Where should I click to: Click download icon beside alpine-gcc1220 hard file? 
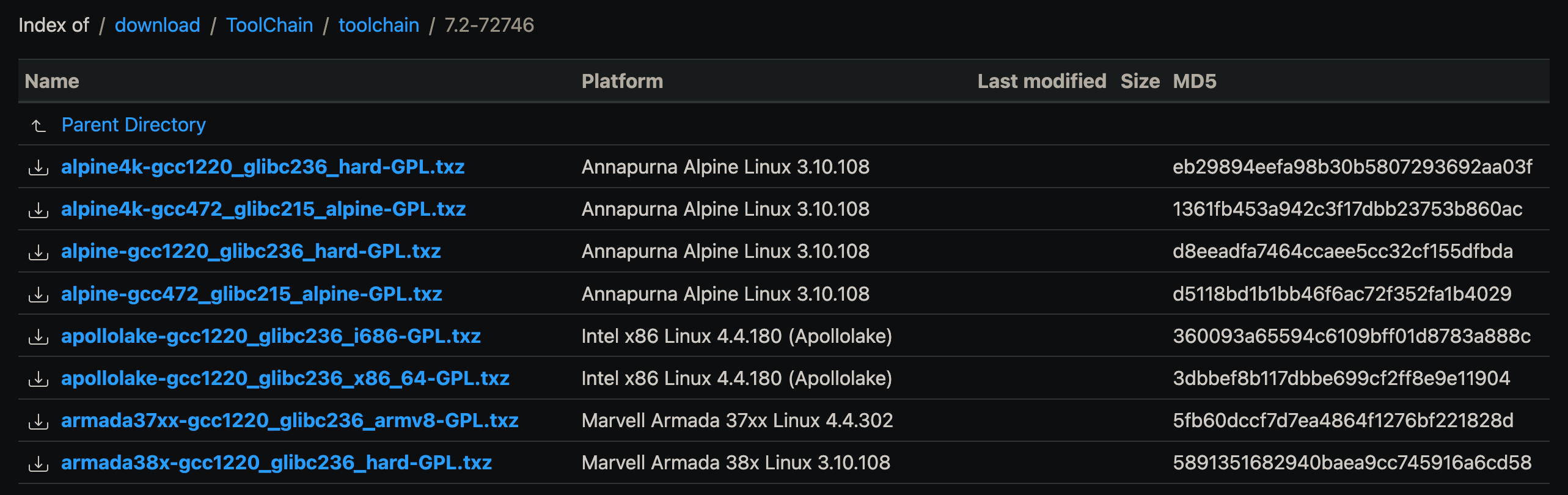click(x=38, y=252)
